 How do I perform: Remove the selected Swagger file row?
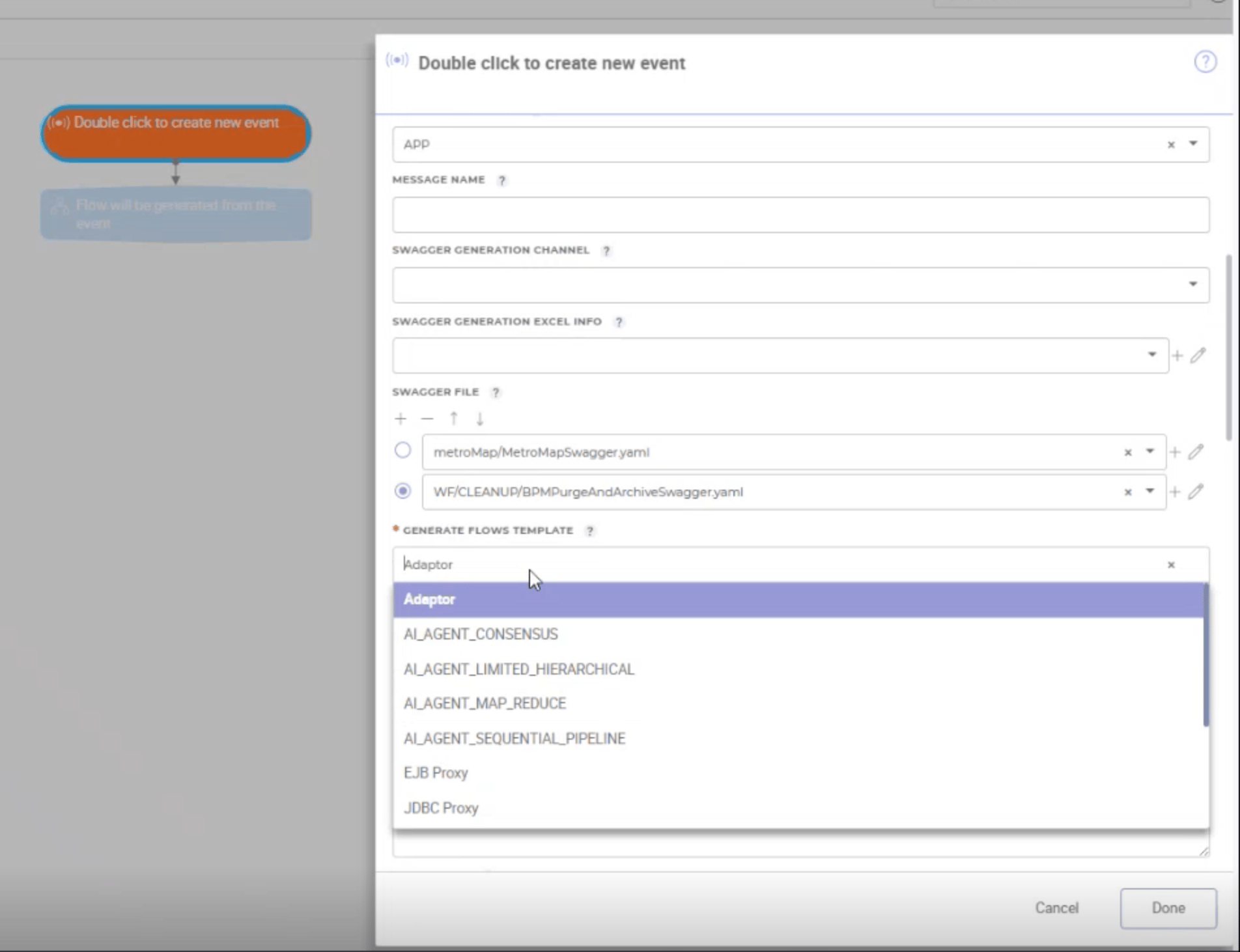pyautogui.click(x=427, y=419)
